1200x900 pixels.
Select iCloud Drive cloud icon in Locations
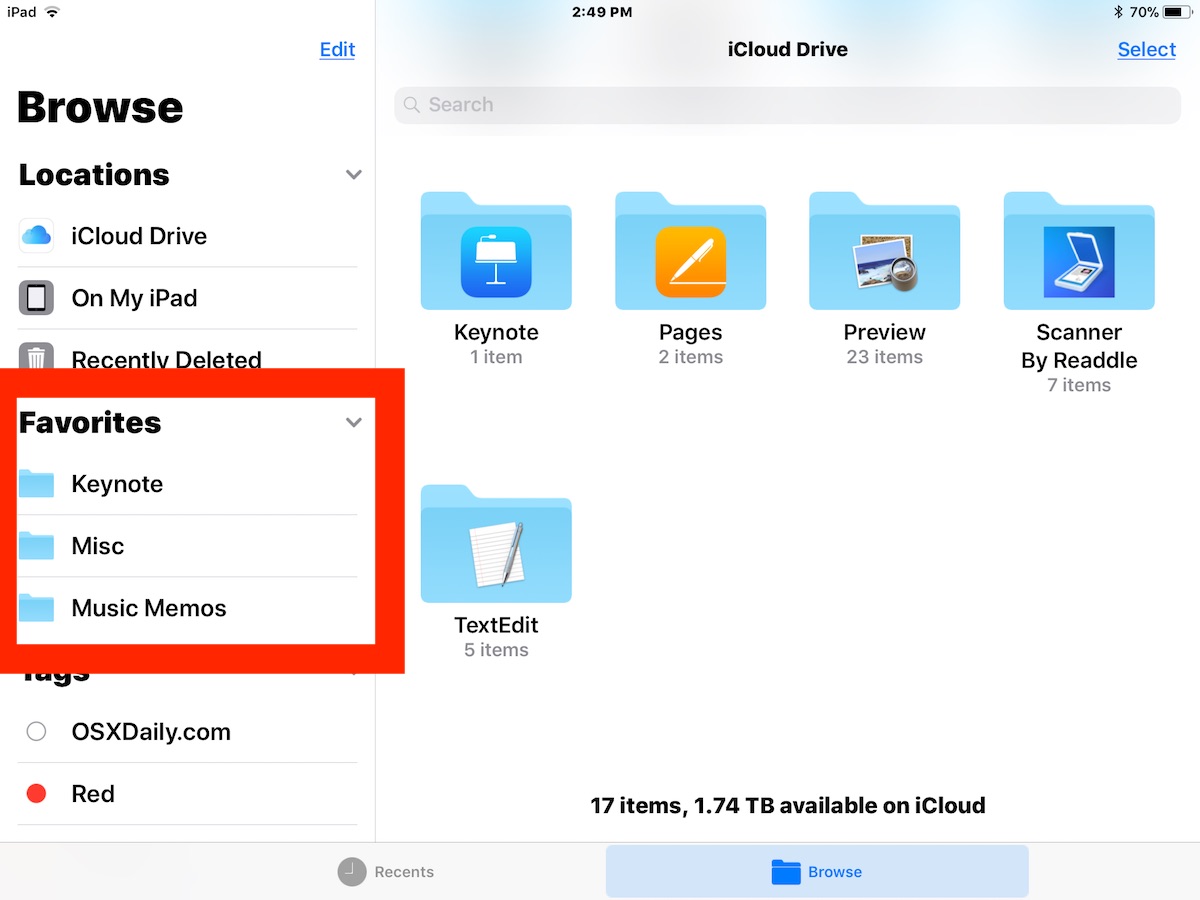pos(36,236)
